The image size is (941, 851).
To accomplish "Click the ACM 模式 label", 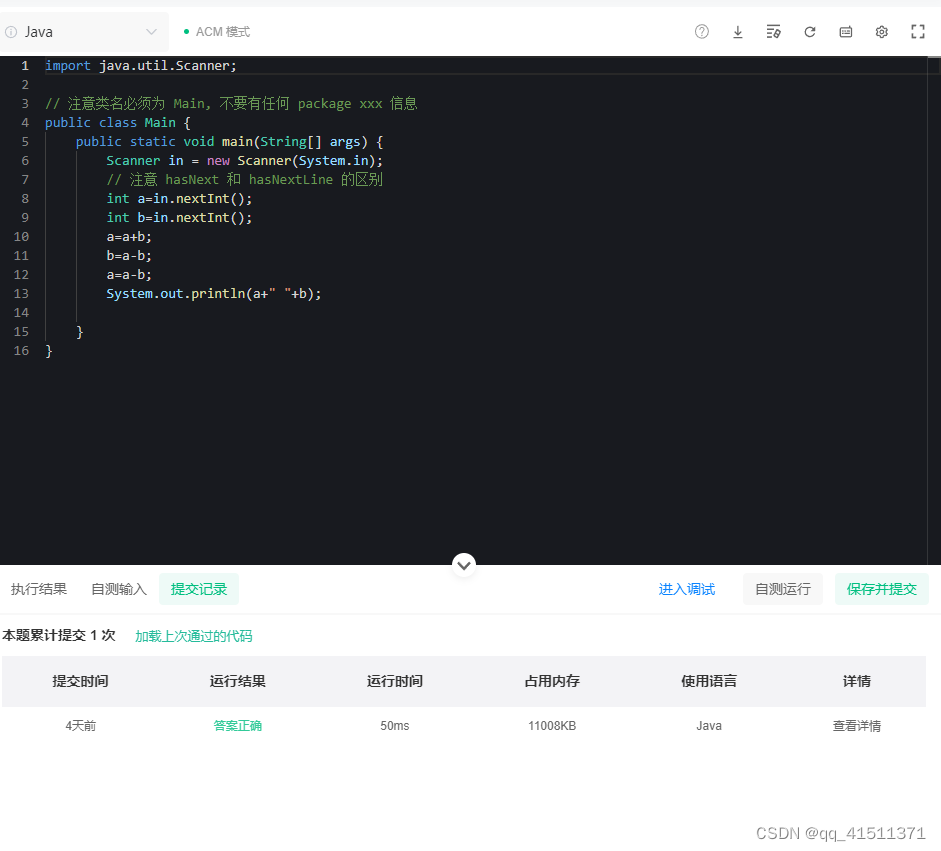I will point(223,32).
